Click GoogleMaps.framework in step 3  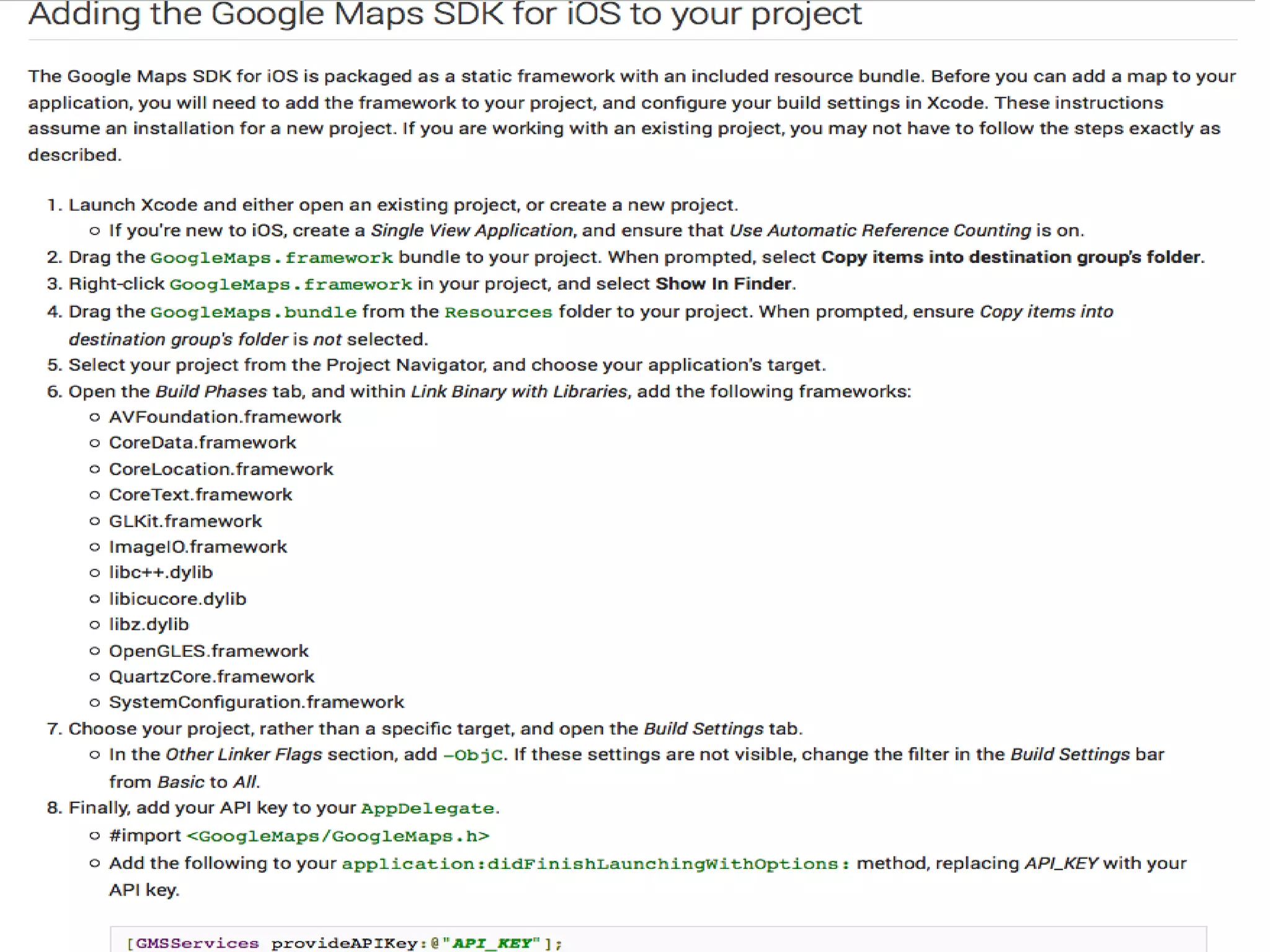(x=291, y=284)
